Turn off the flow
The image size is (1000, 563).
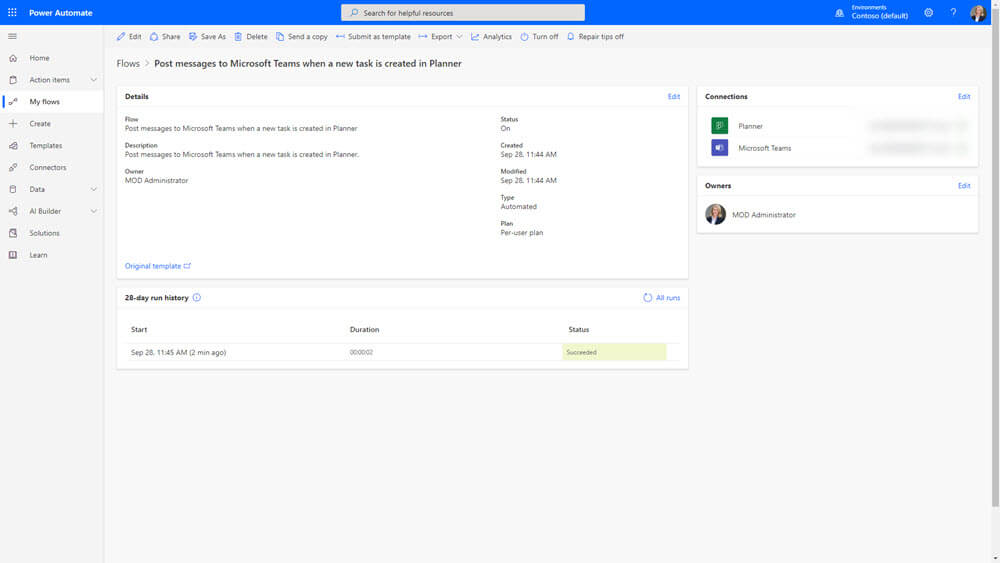[x=540, y=37]
